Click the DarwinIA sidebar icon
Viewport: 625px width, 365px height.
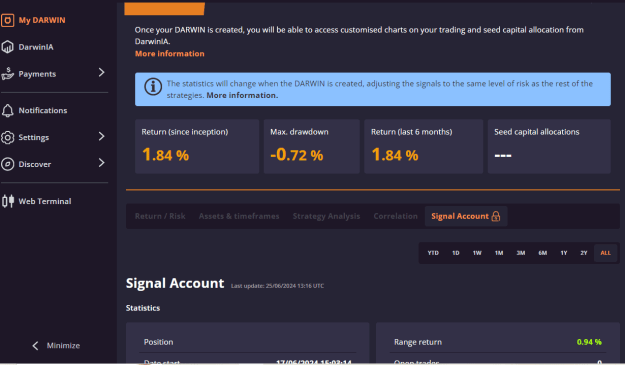coord(7,47)
